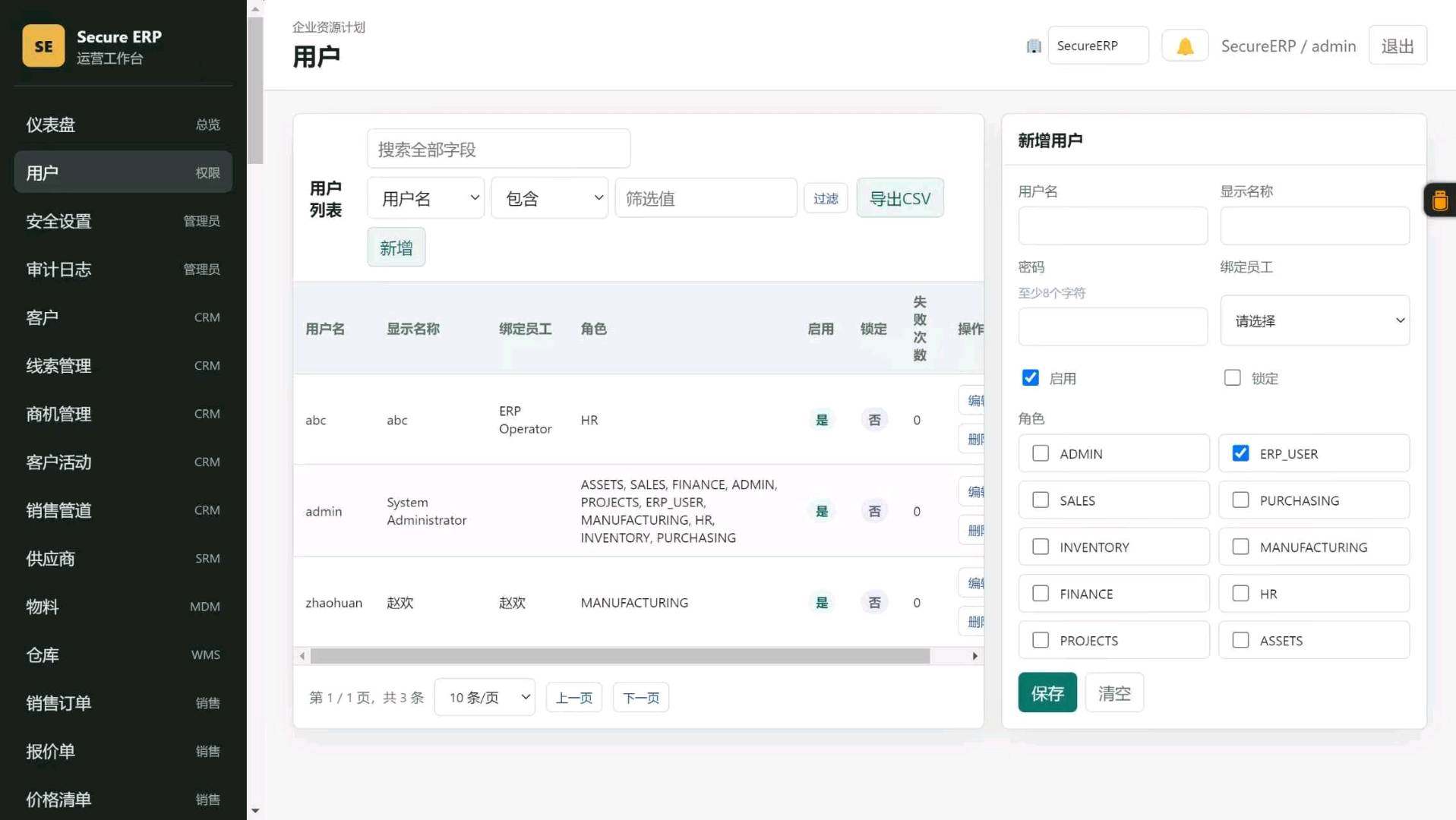Save the new user form
Image resolution: width=1456 pixels, height=820 pixels.
(x=1047, y=692)
